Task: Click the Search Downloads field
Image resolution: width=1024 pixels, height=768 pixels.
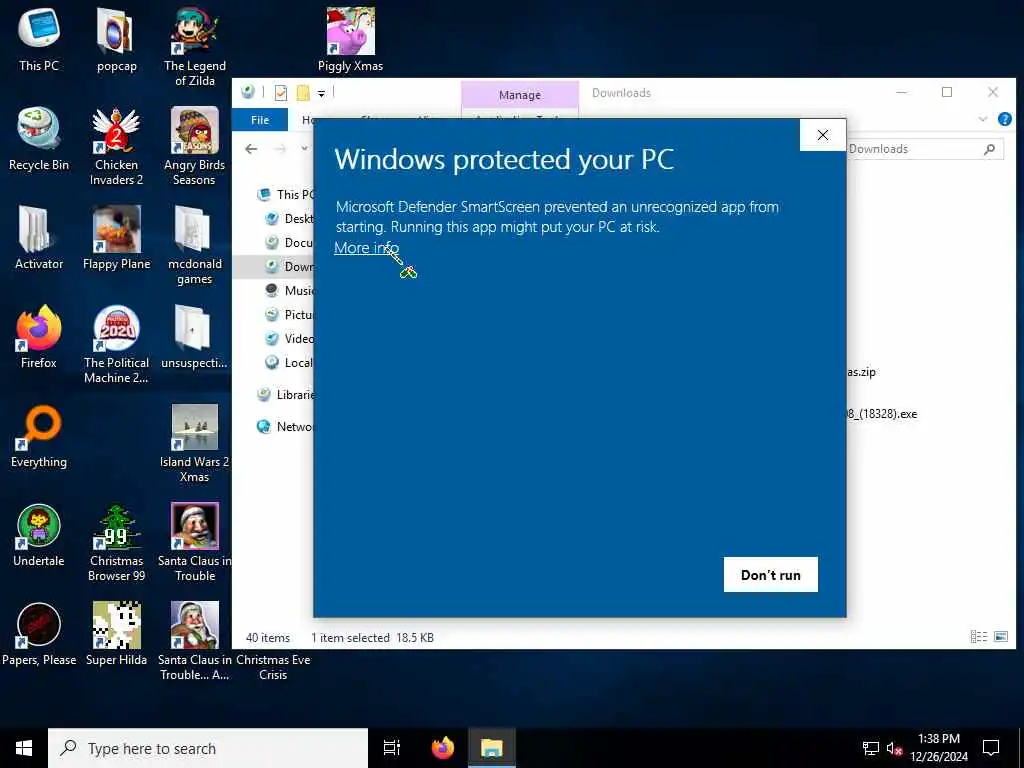Action: [x=924, y=149]
